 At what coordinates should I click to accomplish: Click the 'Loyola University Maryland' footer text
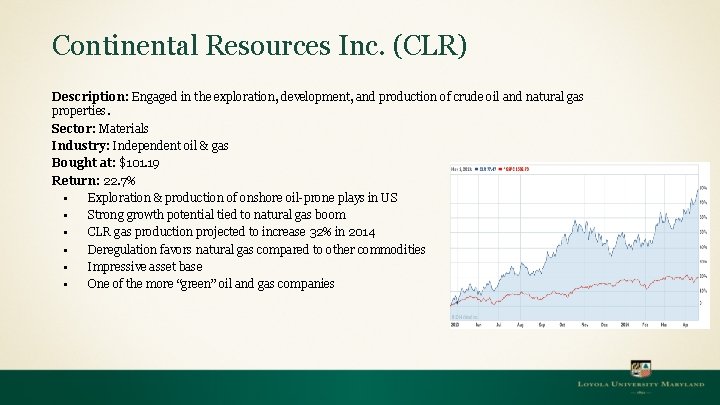point(641,384)
